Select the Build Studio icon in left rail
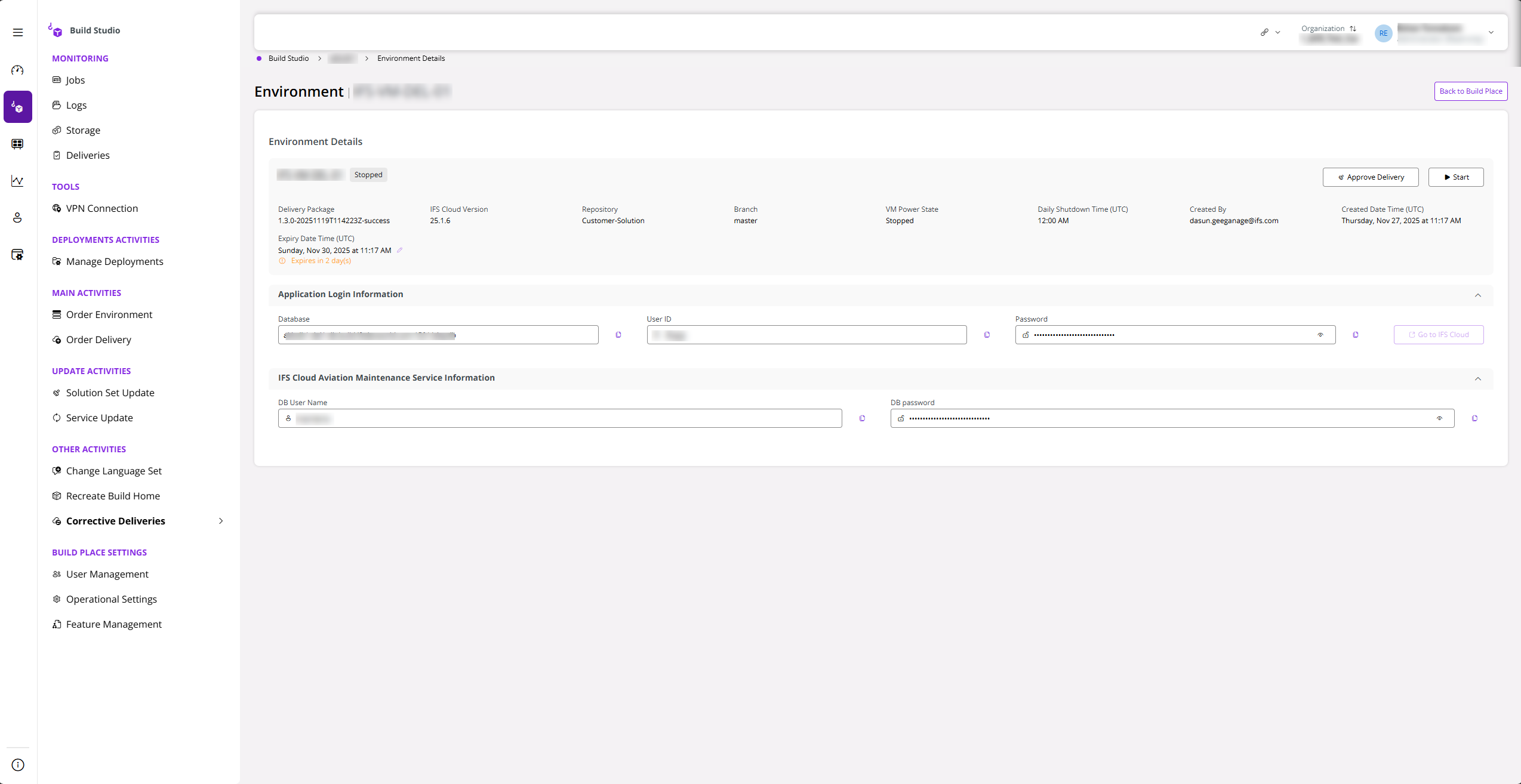 18,107
